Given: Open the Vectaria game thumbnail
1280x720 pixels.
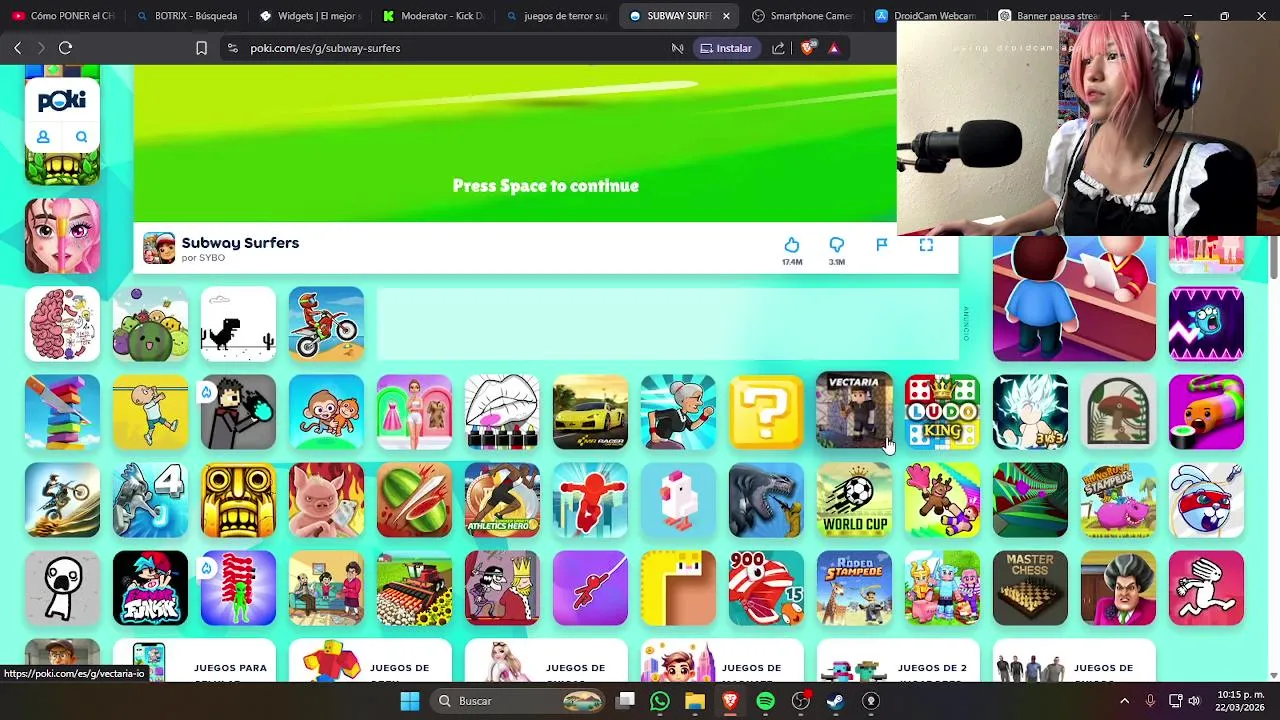Looking at the screenshot, I should pyautogui.click(x=854, y=412).
